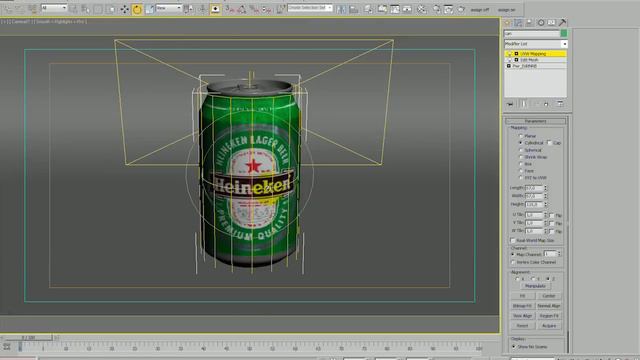Activate the Select and Move tool
Viewport: 640px width, 360px height.
click(124, 9)
